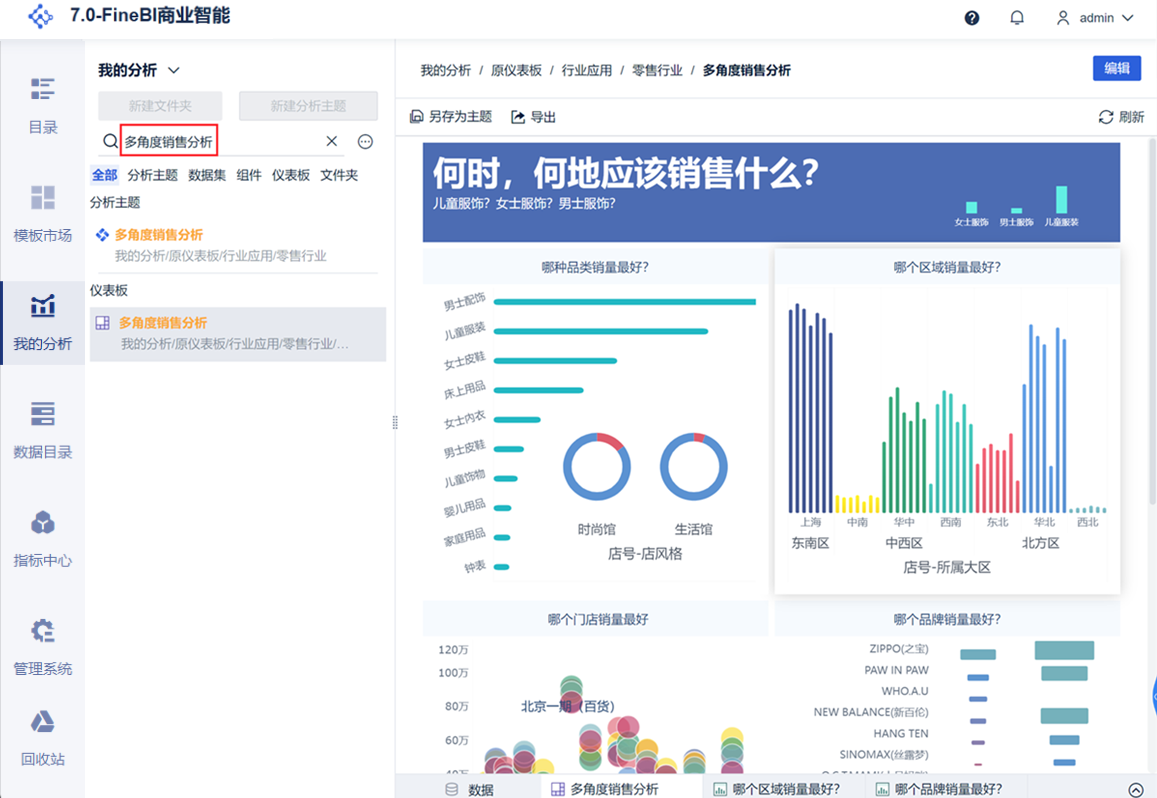Open 模板市场 template market in sidebar
This screenshot has height=798, width=1157.
point(43,213)
